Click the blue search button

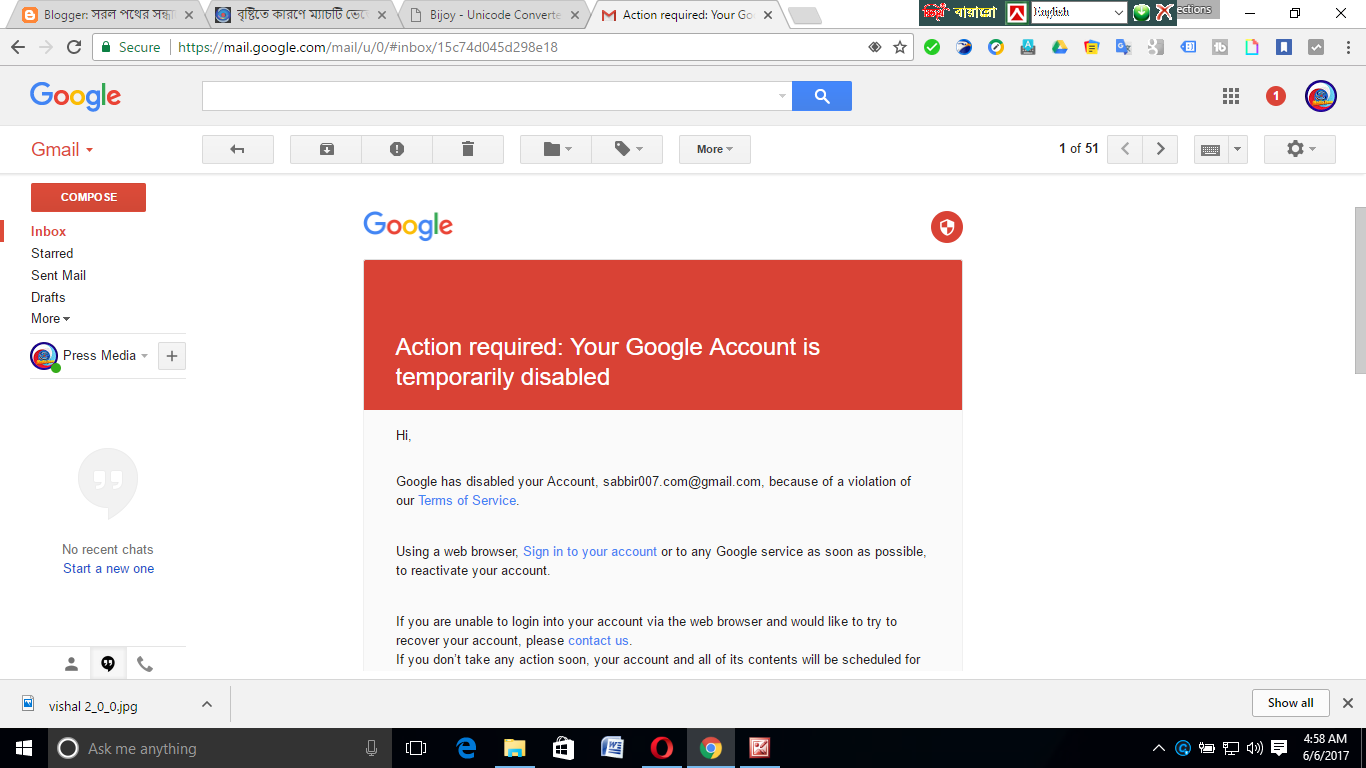pos(822,96)
